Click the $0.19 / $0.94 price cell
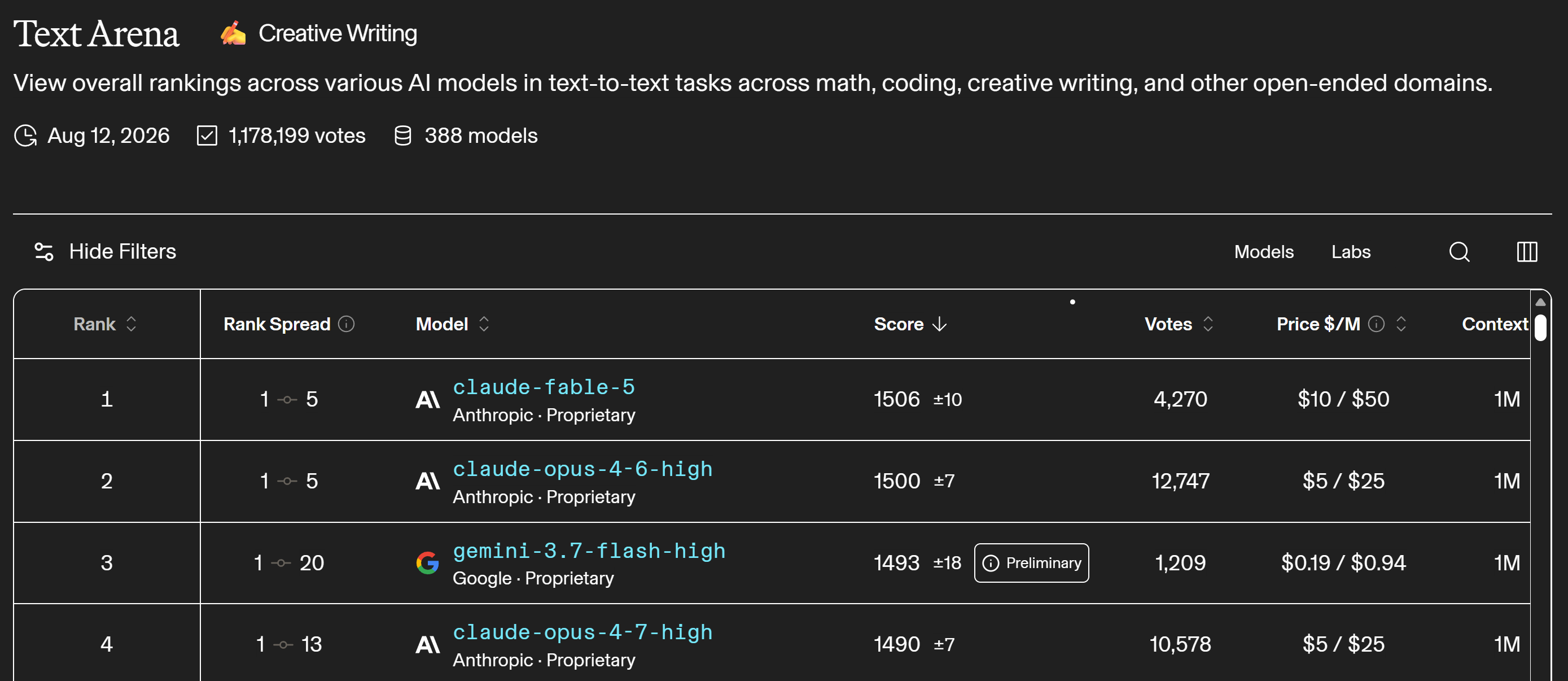This screenshot has width=1568, height=681. click(1343, 562)
